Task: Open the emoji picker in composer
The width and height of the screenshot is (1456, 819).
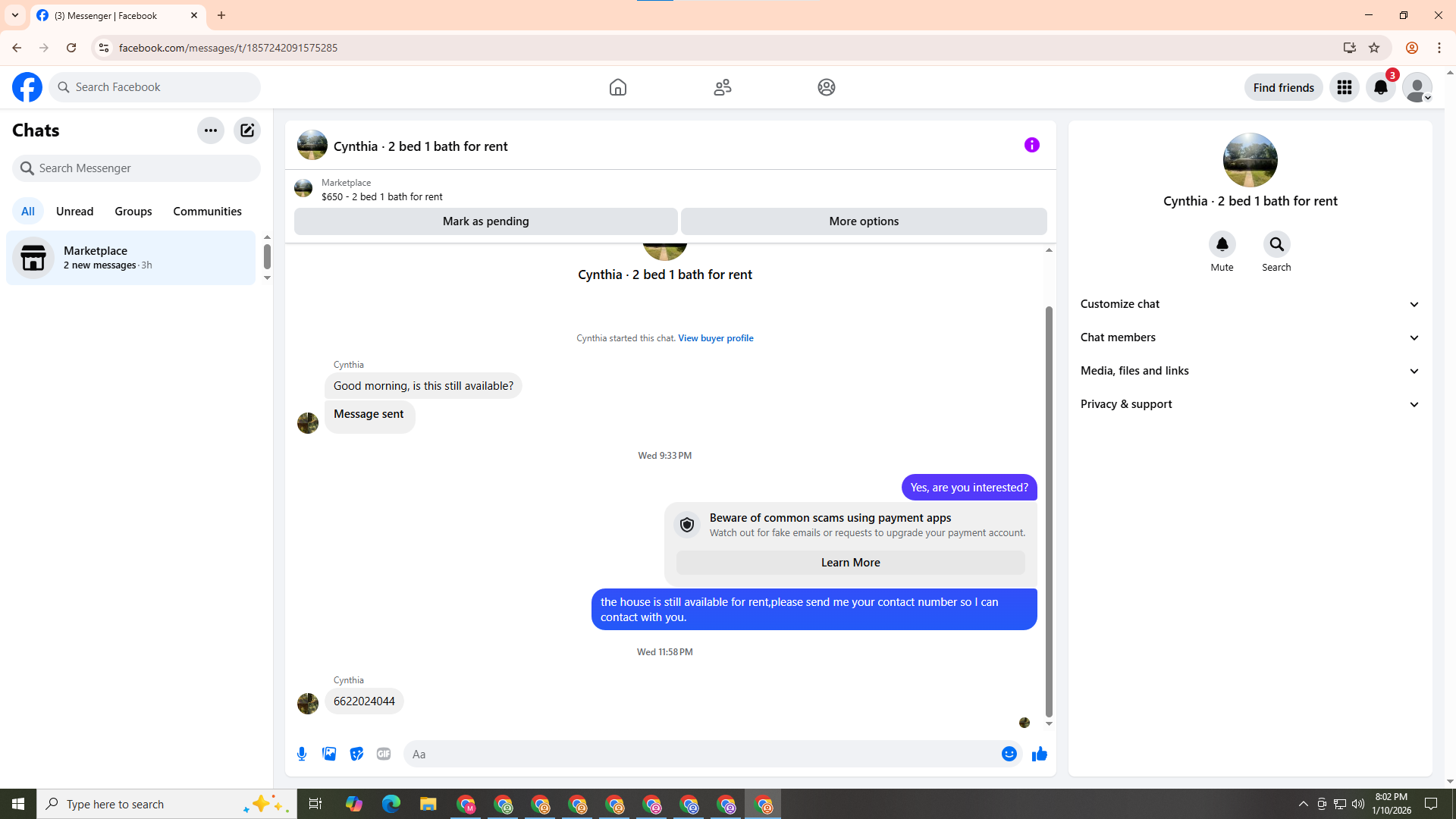Action: click(x=1009, y=754)
